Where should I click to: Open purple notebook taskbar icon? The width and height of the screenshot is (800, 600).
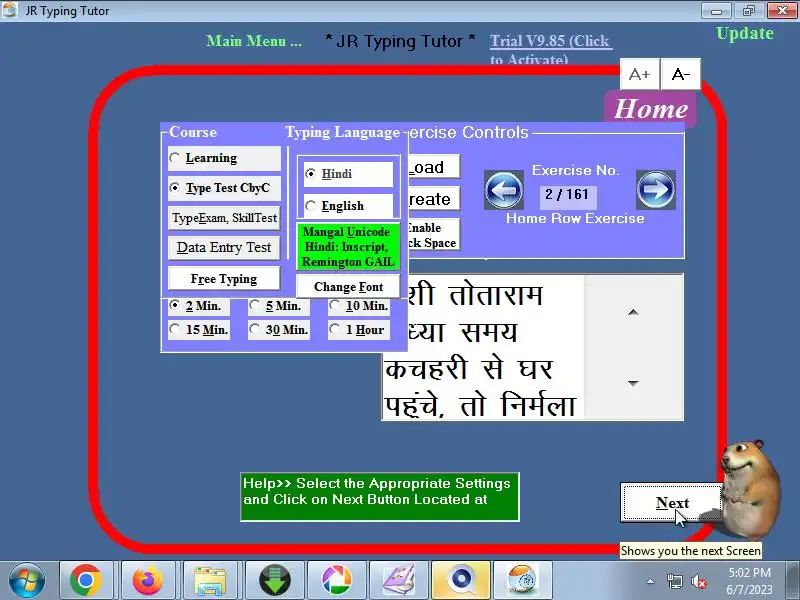point(398,580)
